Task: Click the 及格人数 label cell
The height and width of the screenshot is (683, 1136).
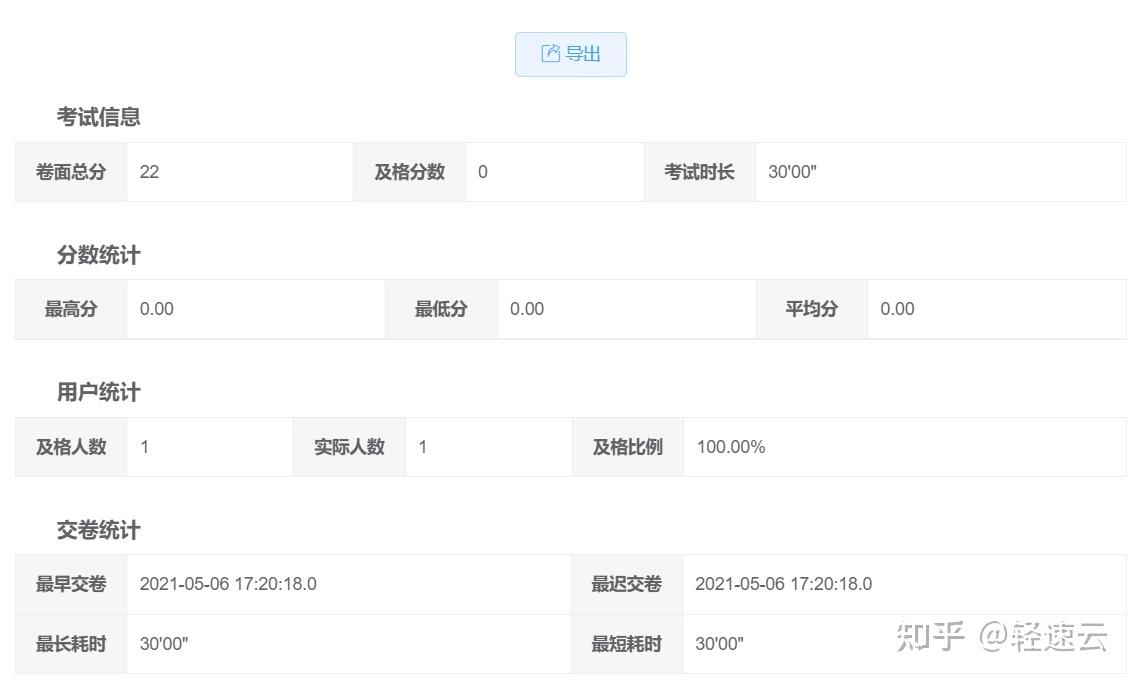Action: pos(71,447)
